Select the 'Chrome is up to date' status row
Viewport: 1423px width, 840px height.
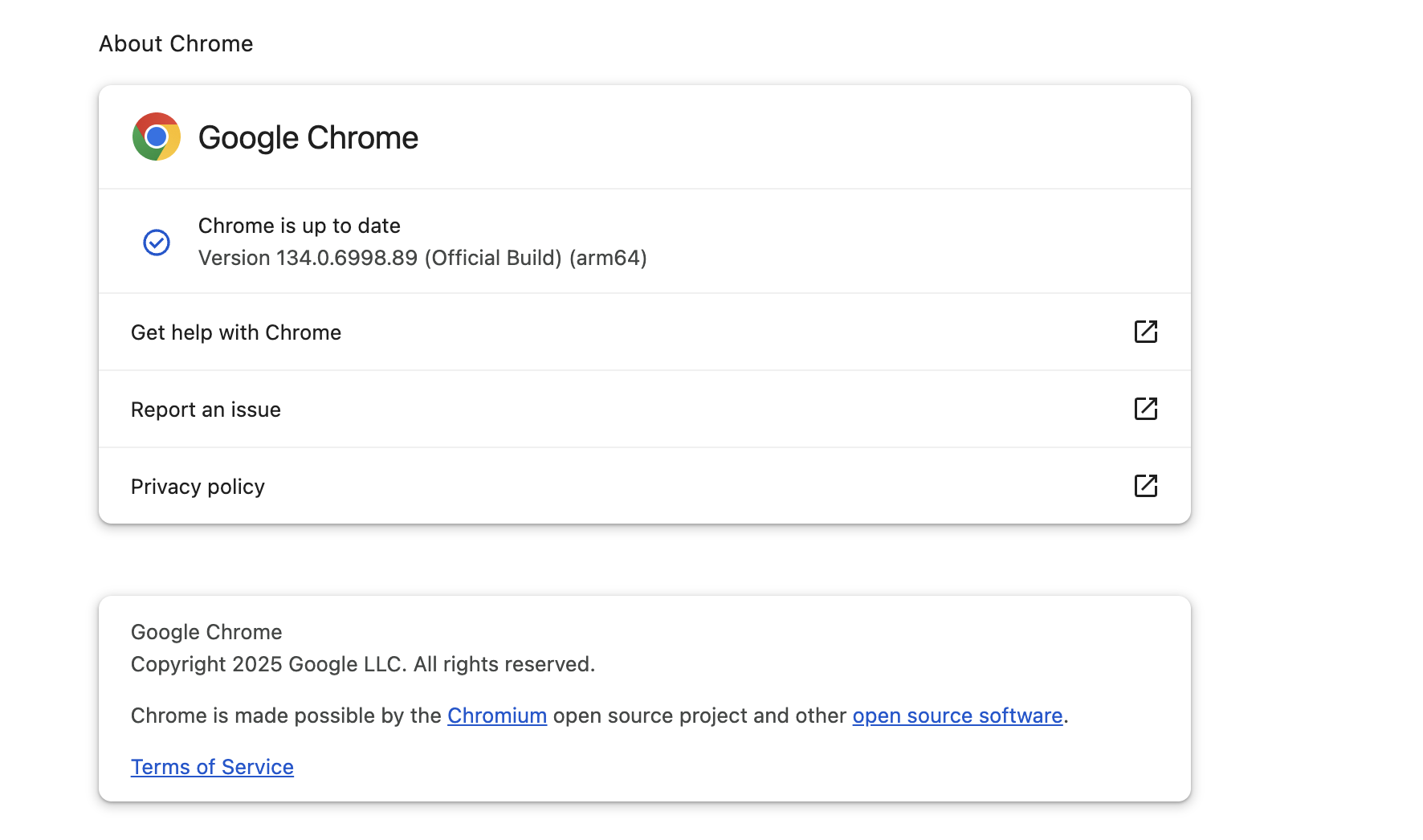[562, 242]
